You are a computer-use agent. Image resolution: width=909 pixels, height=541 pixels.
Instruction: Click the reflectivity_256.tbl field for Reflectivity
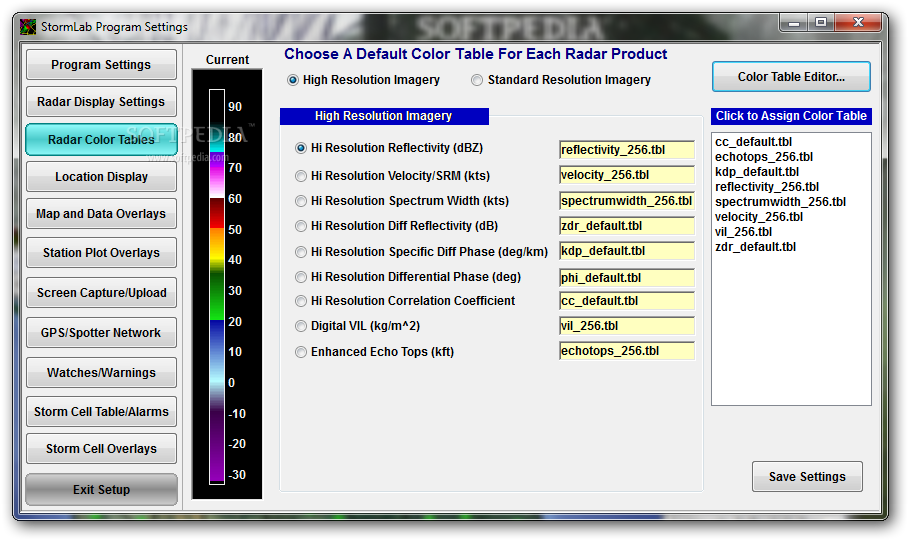click(x=627, y=150)
